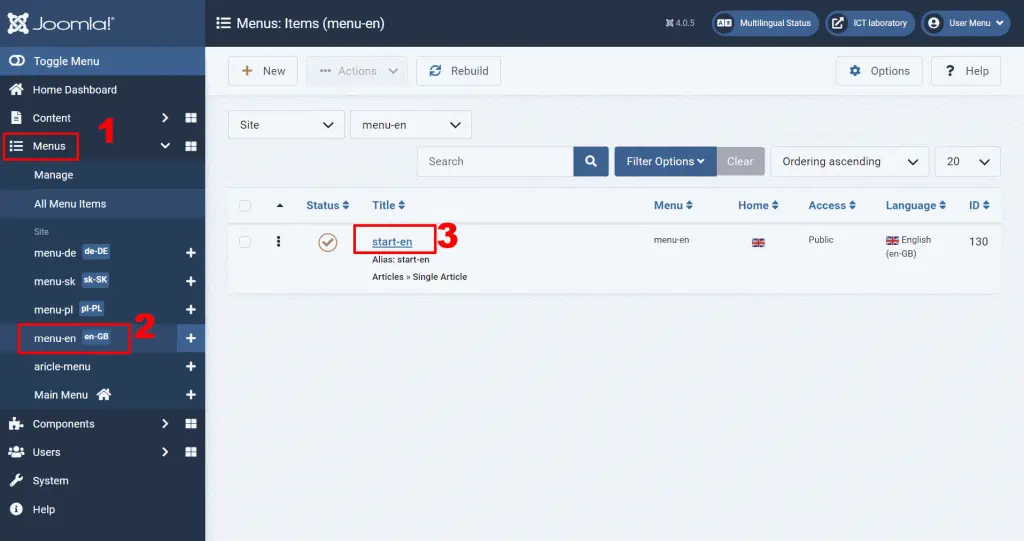The height and width of the screenshot is (541, 1024).
Task: Sort by Menu column
Action: (673, 205)
